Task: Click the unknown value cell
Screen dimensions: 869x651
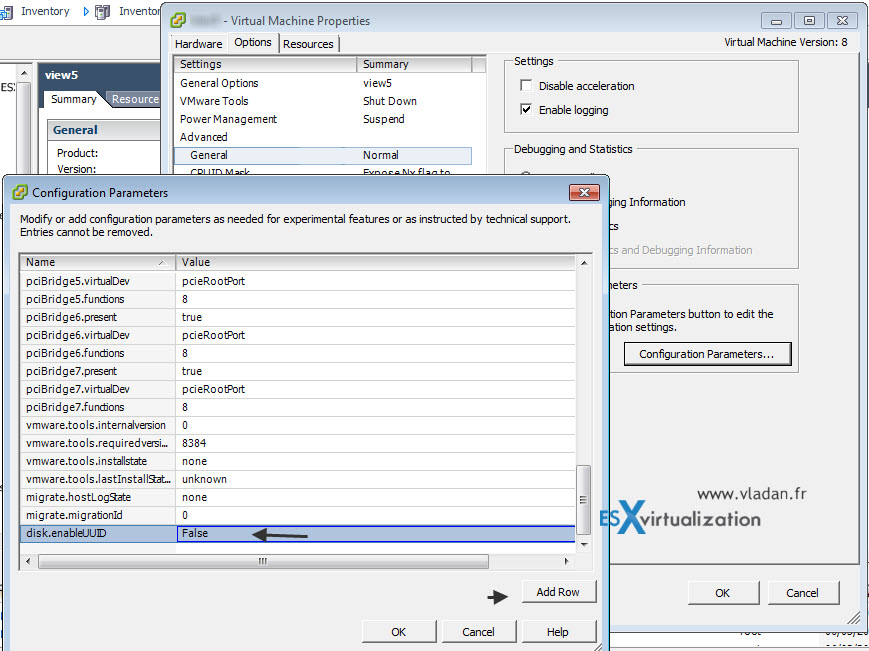Action: coord(376,479)
